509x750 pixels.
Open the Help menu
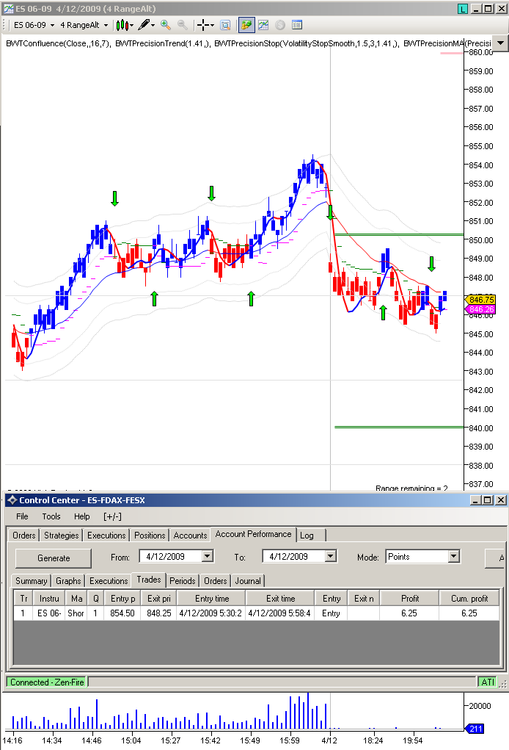[82, 517]
